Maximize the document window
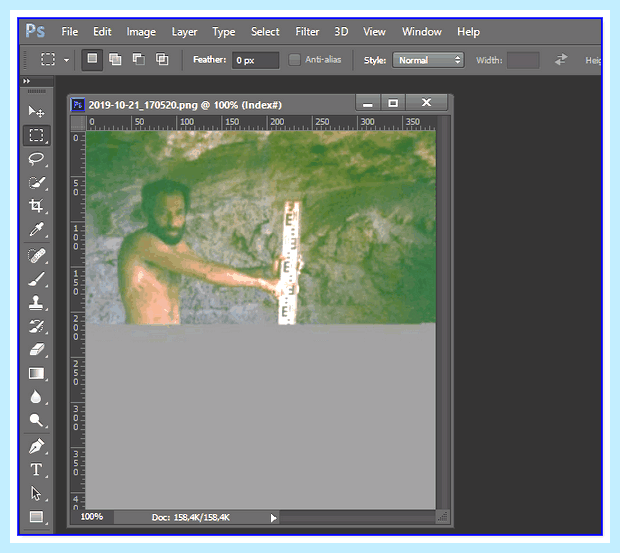 point(393,103)
